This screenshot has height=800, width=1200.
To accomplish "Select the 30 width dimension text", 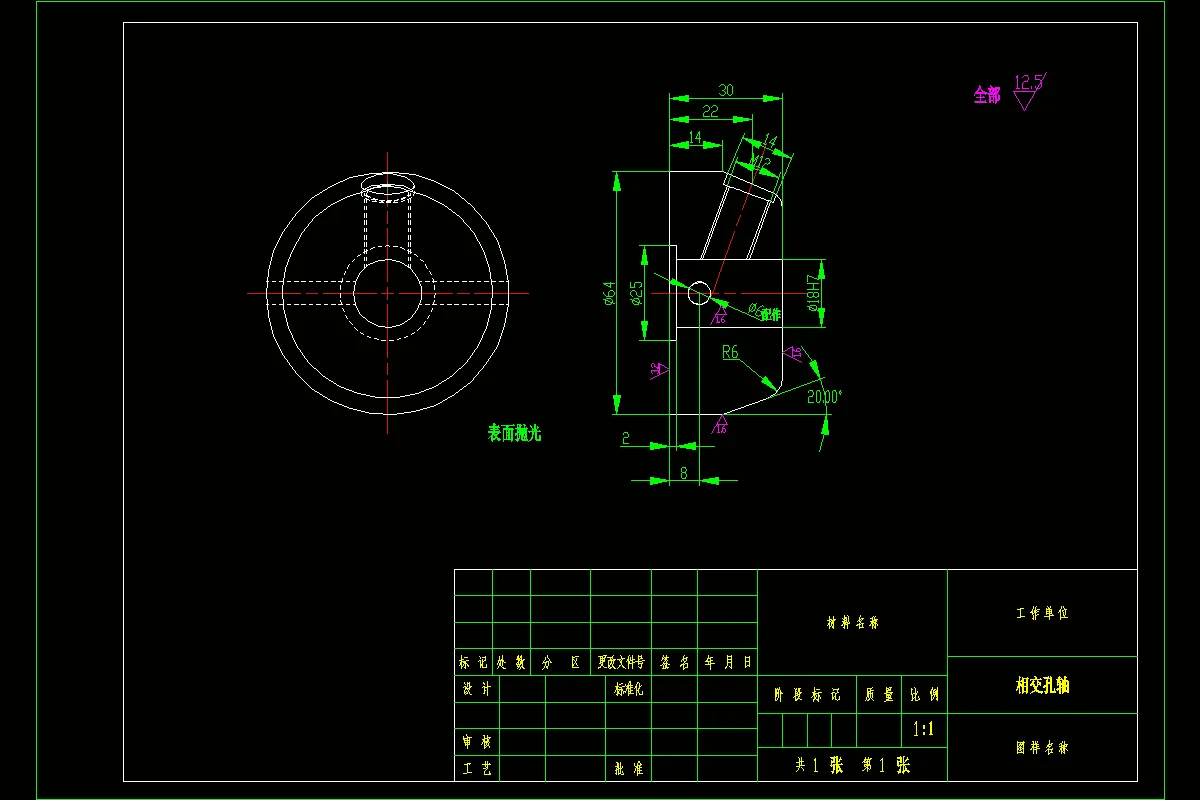I will (x=726, y=90).
